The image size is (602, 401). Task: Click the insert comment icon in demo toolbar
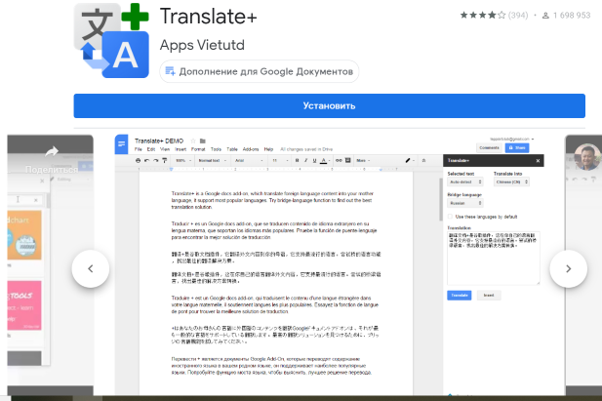pos(348,160)
